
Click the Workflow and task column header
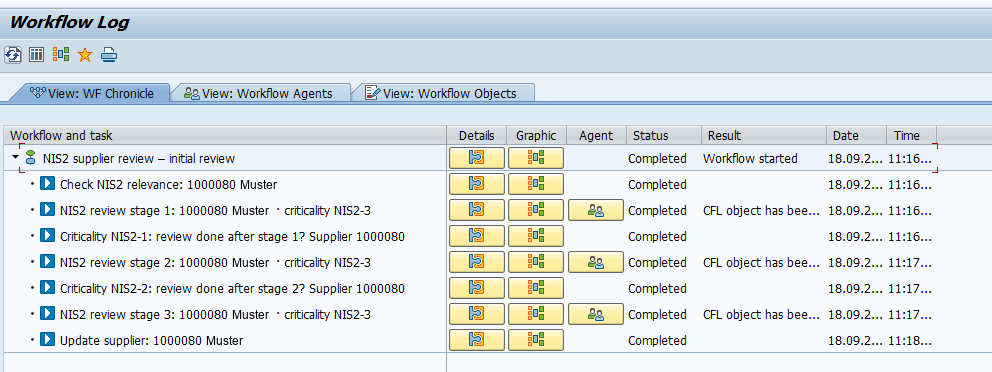pyautogui.click(x=225, y=135)
